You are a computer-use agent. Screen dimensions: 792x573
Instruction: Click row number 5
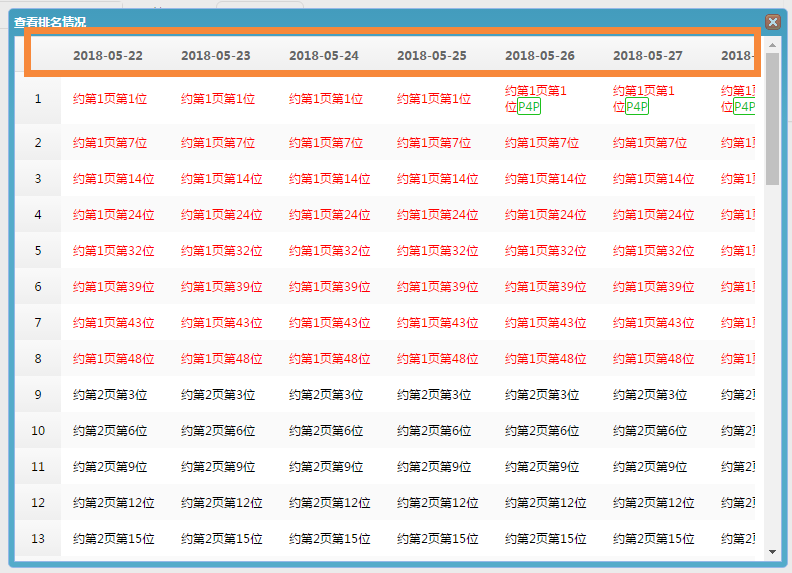[x=38, y=251]
